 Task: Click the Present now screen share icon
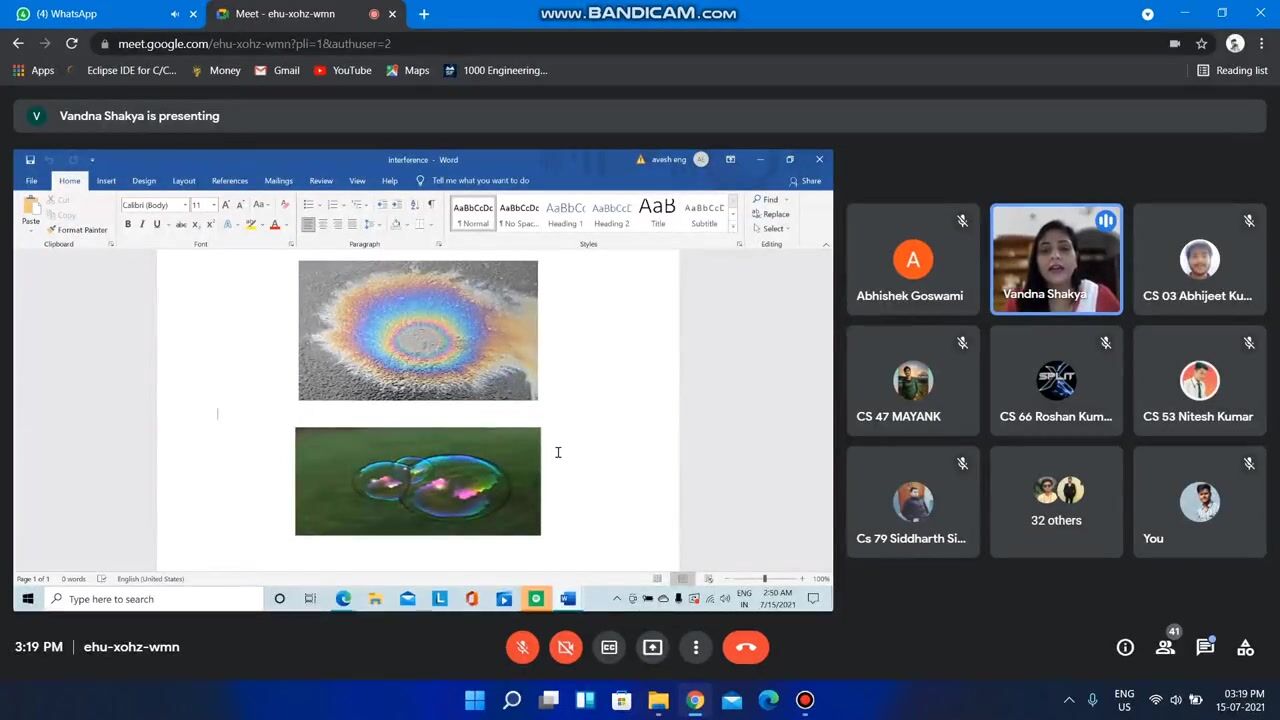coord(652,647)
